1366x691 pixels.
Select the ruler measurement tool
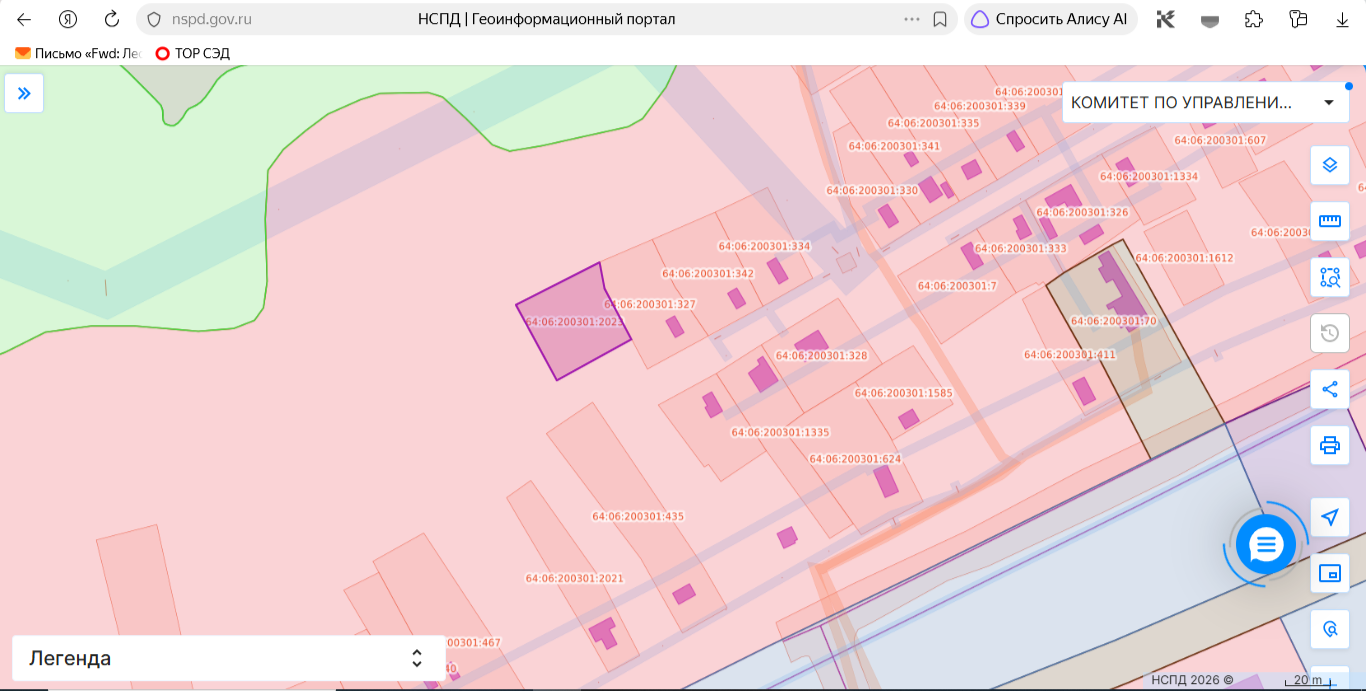pyautogui.click(x=1329, y=221)
